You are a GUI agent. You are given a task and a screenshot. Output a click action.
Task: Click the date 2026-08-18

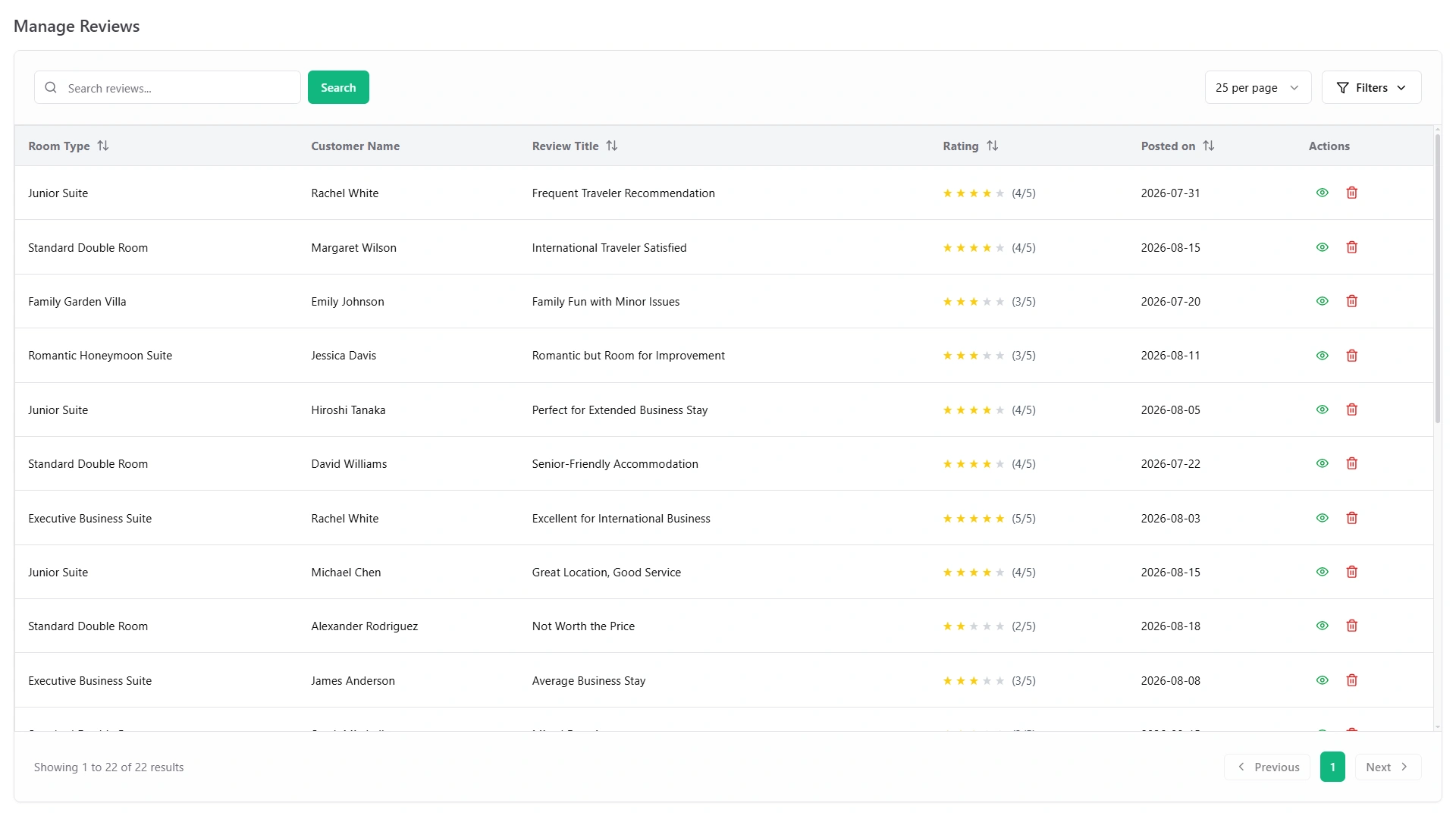point(1170,626)
